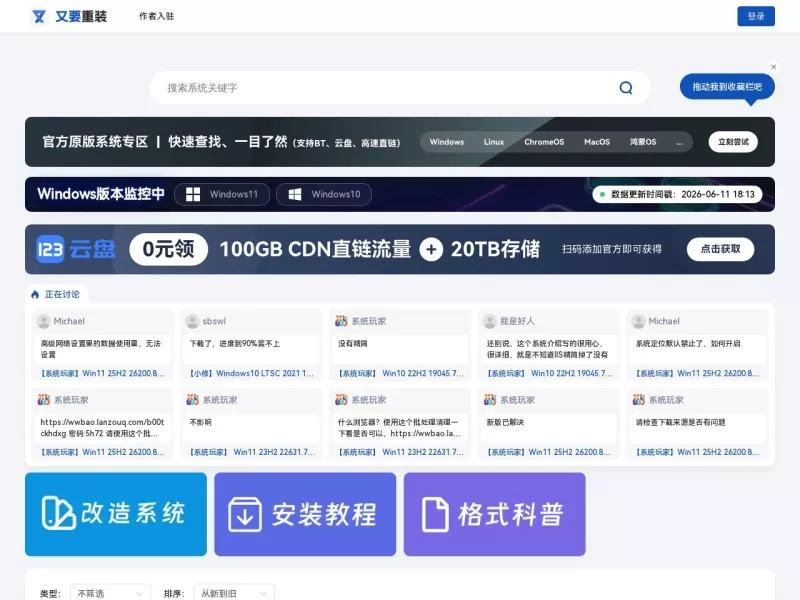Image resolution: width=800 pixels, height=600 pixels.
Task: Open the 改造系统 blue card
Action: [x=116, y=514]
